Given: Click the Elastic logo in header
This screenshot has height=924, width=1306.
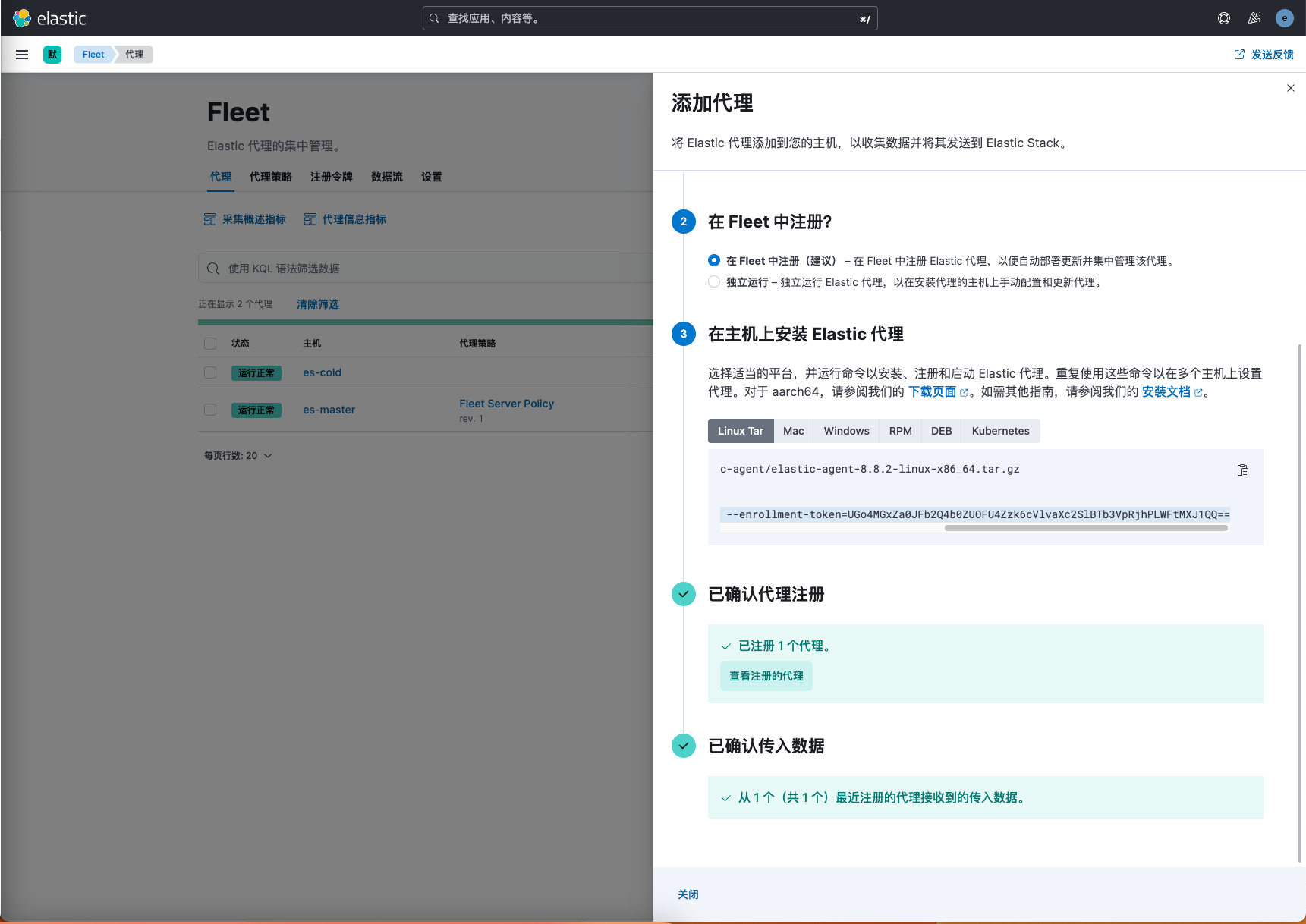Looking at the screenshot, I should (x=49, y=18).
